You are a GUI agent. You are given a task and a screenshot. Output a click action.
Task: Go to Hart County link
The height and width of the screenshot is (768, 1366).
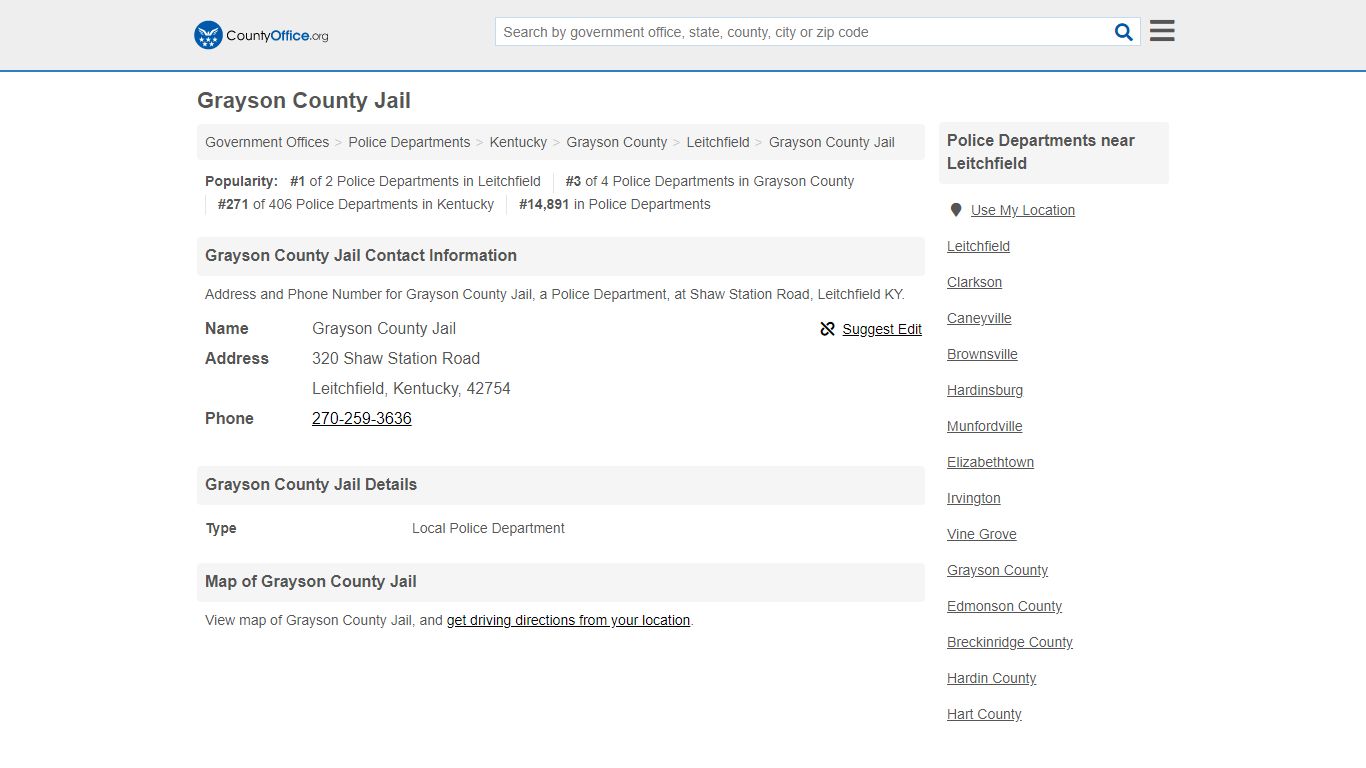[984, 714]
